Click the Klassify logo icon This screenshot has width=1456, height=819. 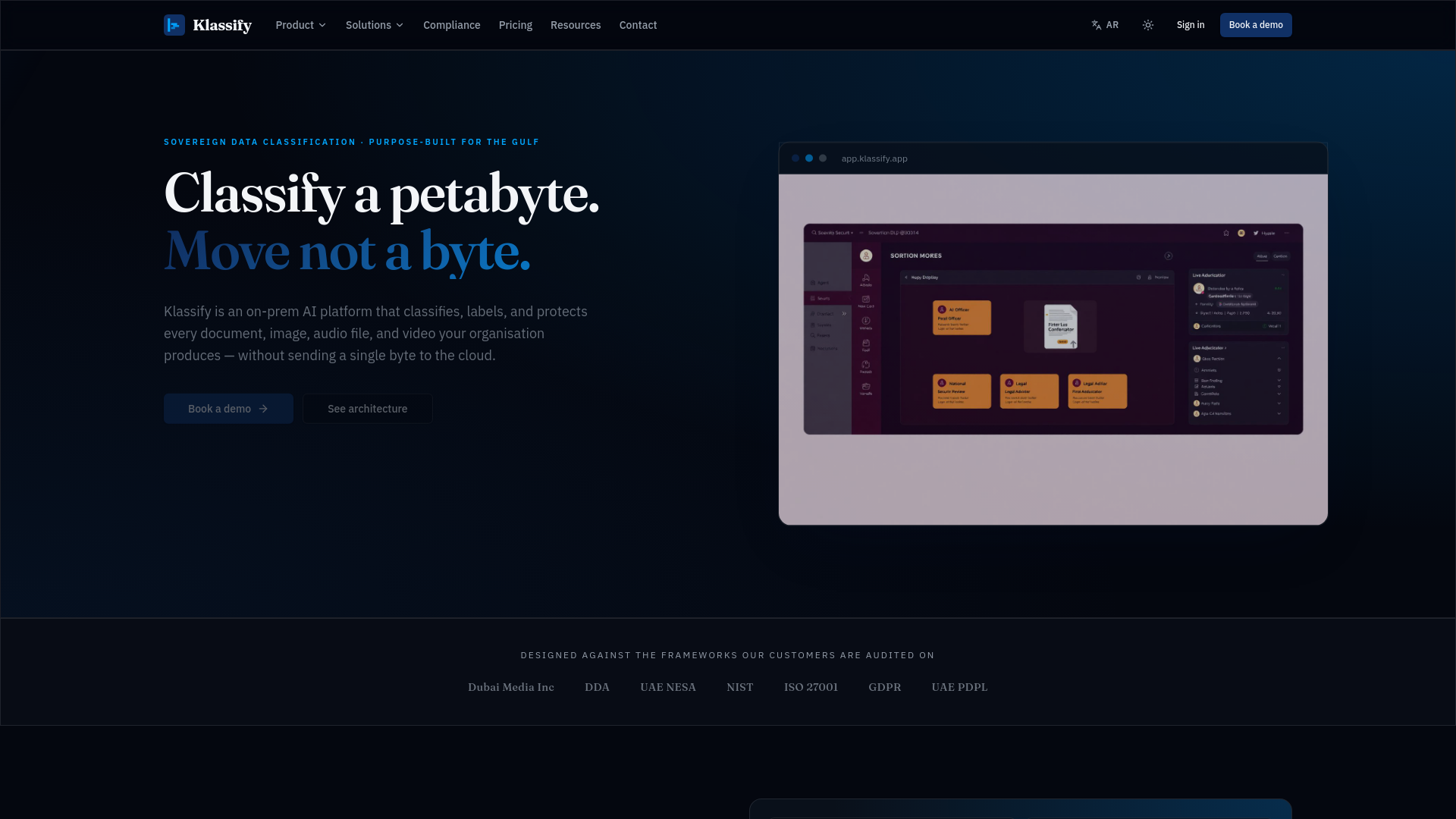point(174,25)
